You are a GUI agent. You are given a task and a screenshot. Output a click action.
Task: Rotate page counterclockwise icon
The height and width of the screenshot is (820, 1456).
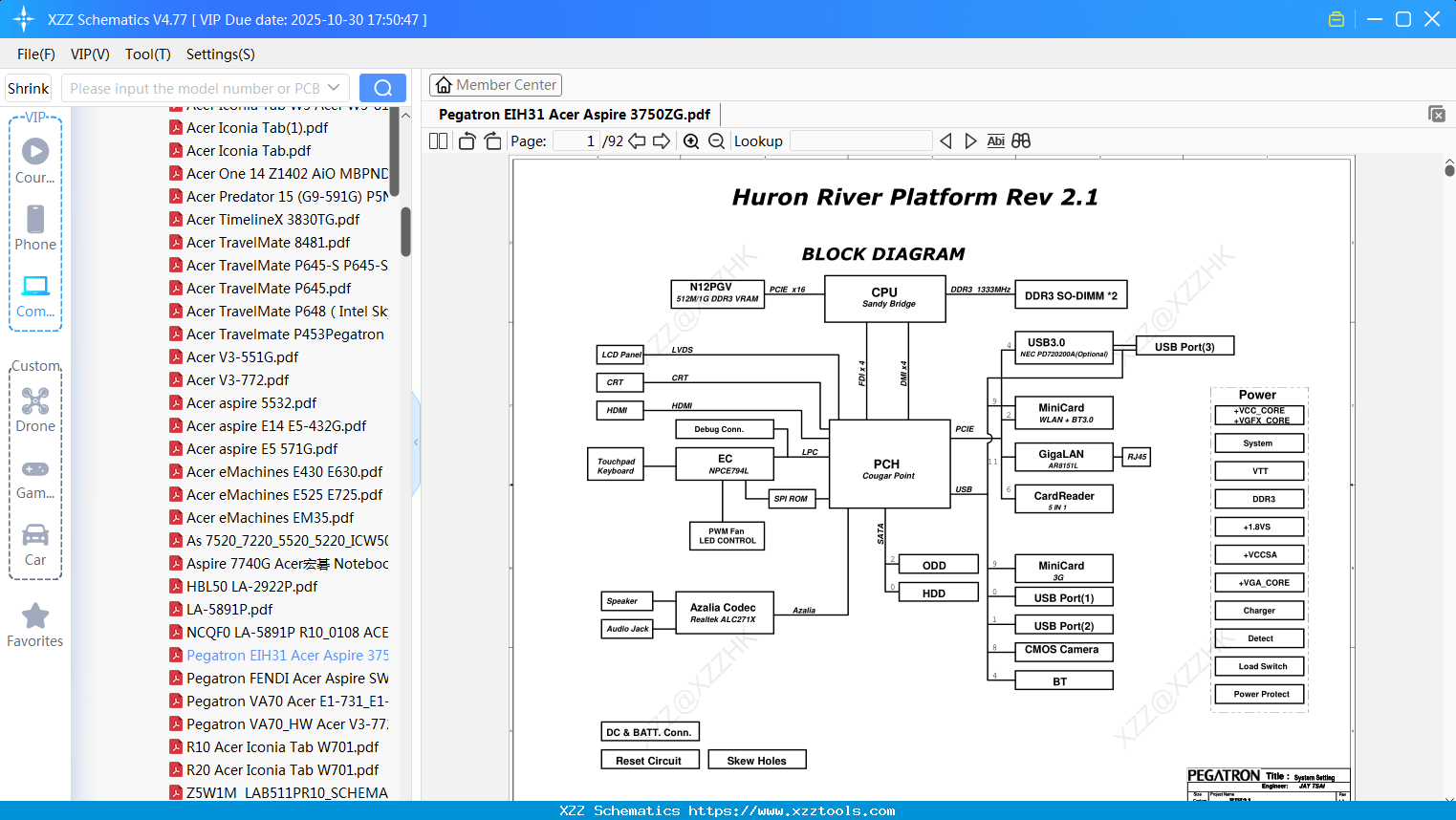(467, 141)
